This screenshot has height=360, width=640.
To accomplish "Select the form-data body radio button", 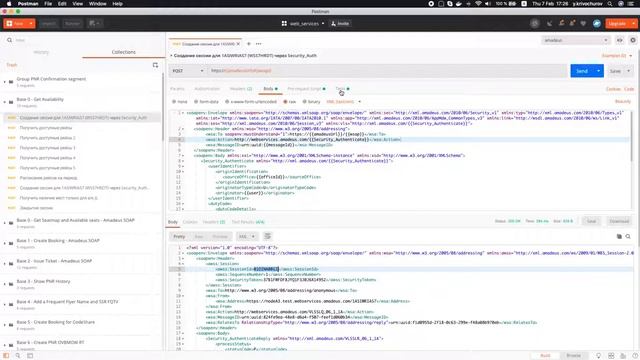I will [x=196, y=102].
